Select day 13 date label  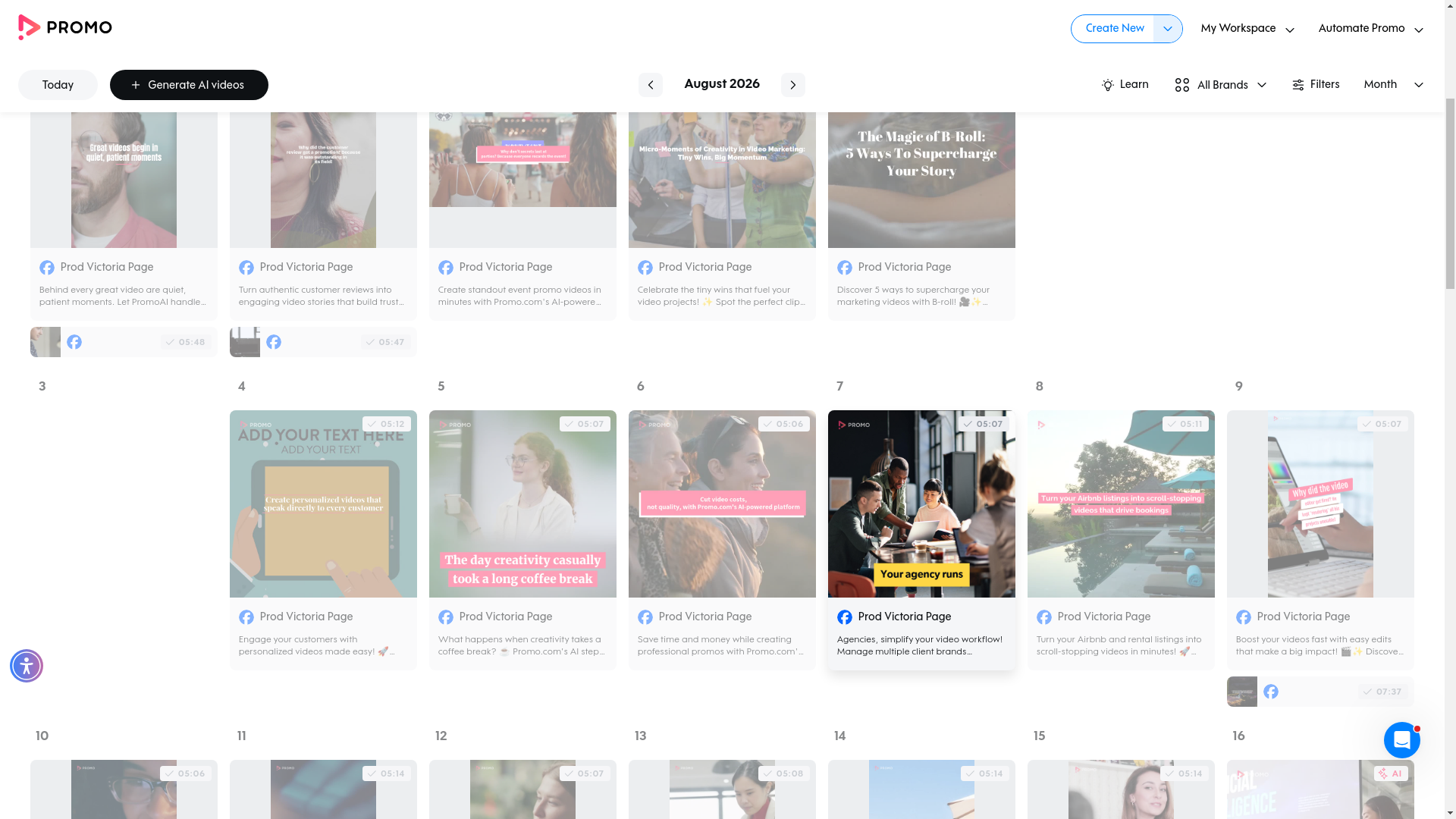641,736
